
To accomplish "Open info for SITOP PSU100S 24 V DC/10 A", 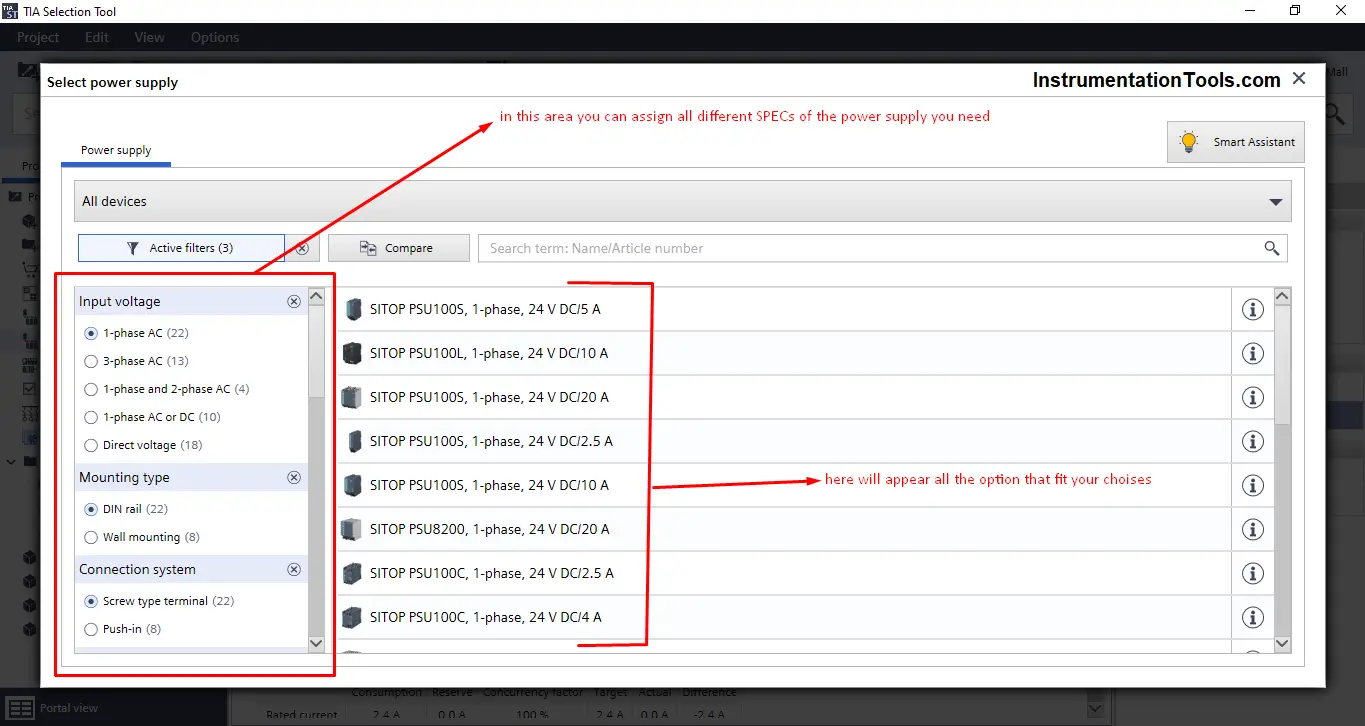I will (1252, 485).
